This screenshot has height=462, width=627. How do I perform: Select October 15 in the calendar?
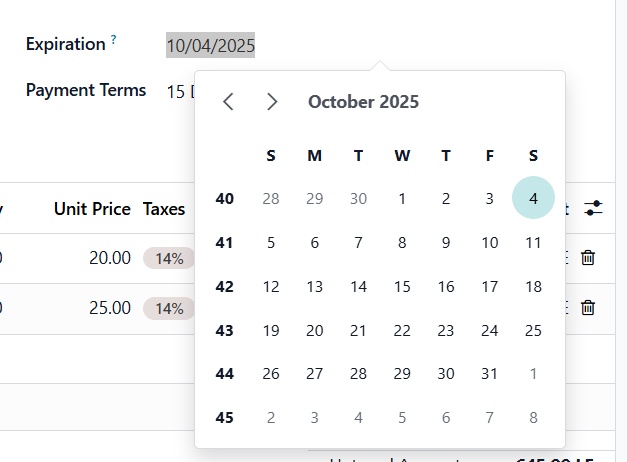coord(402,287)
